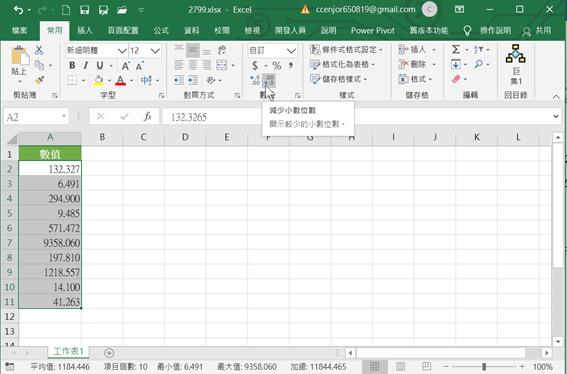Image resolution: width=567 pixels, height=374 pixels.
Task: Open the font name dropdown 新細明體
Action: [122, 51]
